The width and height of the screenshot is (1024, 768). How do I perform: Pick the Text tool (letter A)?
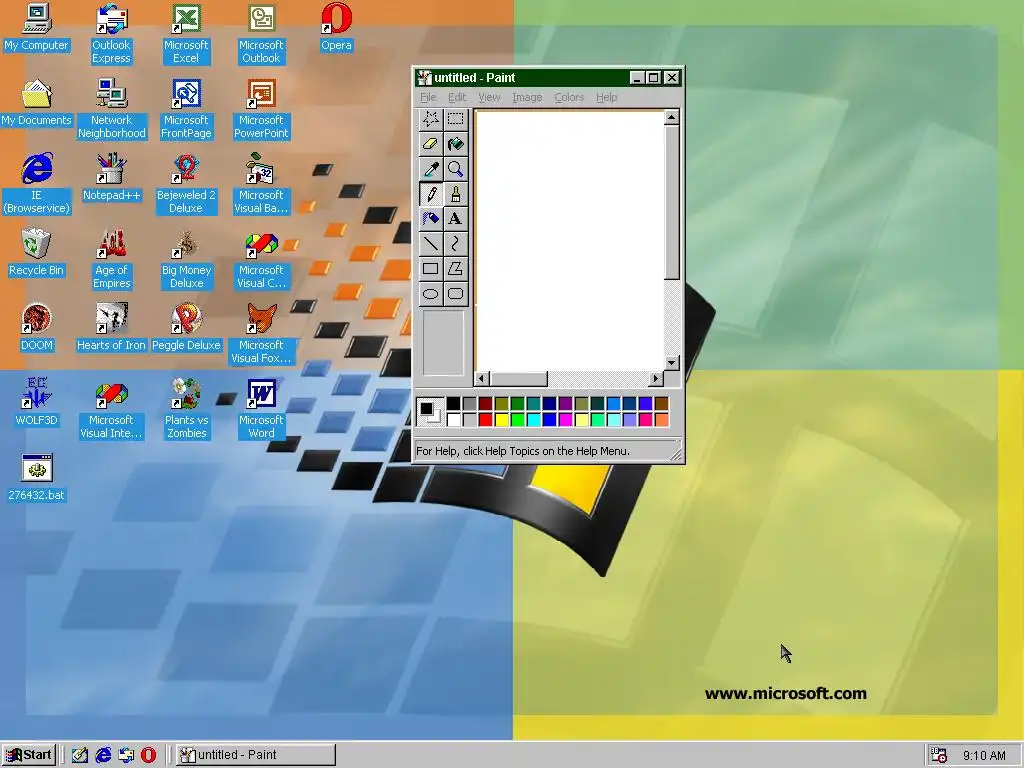coord(455,219)
